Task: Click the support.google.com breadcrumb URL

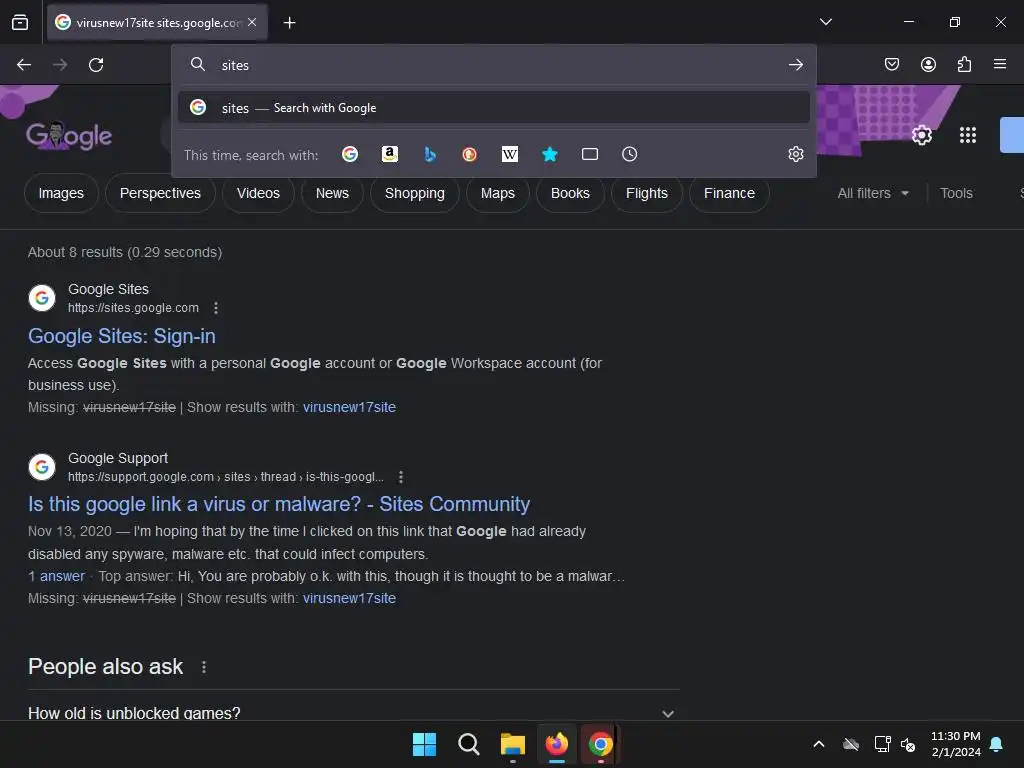Action: click(x=225, y=477)
